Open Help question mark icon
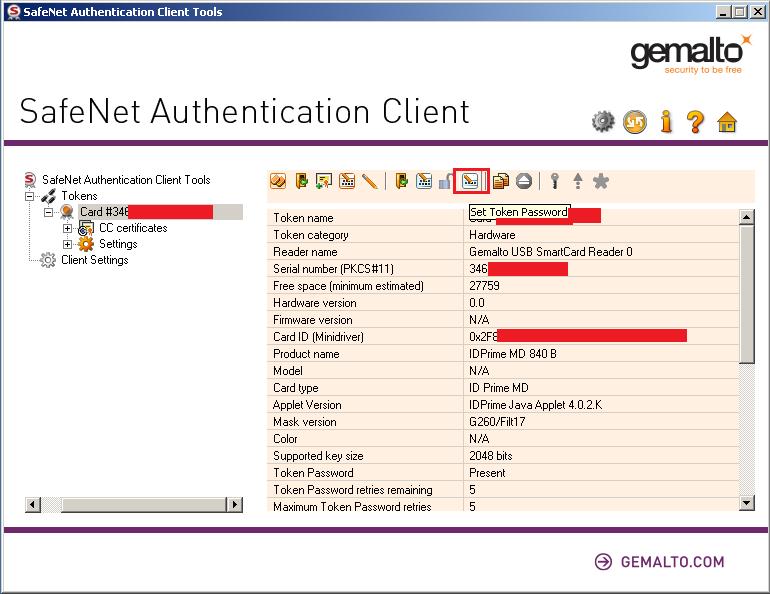770x594 pixels. [695, 122]
